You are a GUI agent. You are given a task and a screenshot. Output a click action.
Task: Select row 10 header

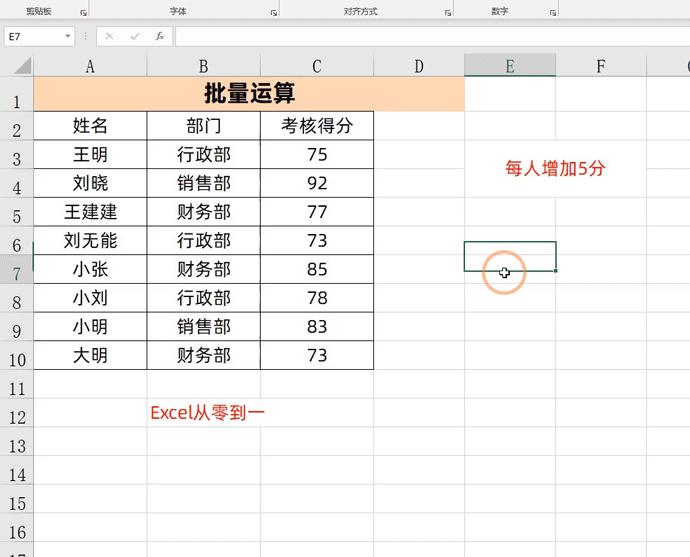pos(17,356)
